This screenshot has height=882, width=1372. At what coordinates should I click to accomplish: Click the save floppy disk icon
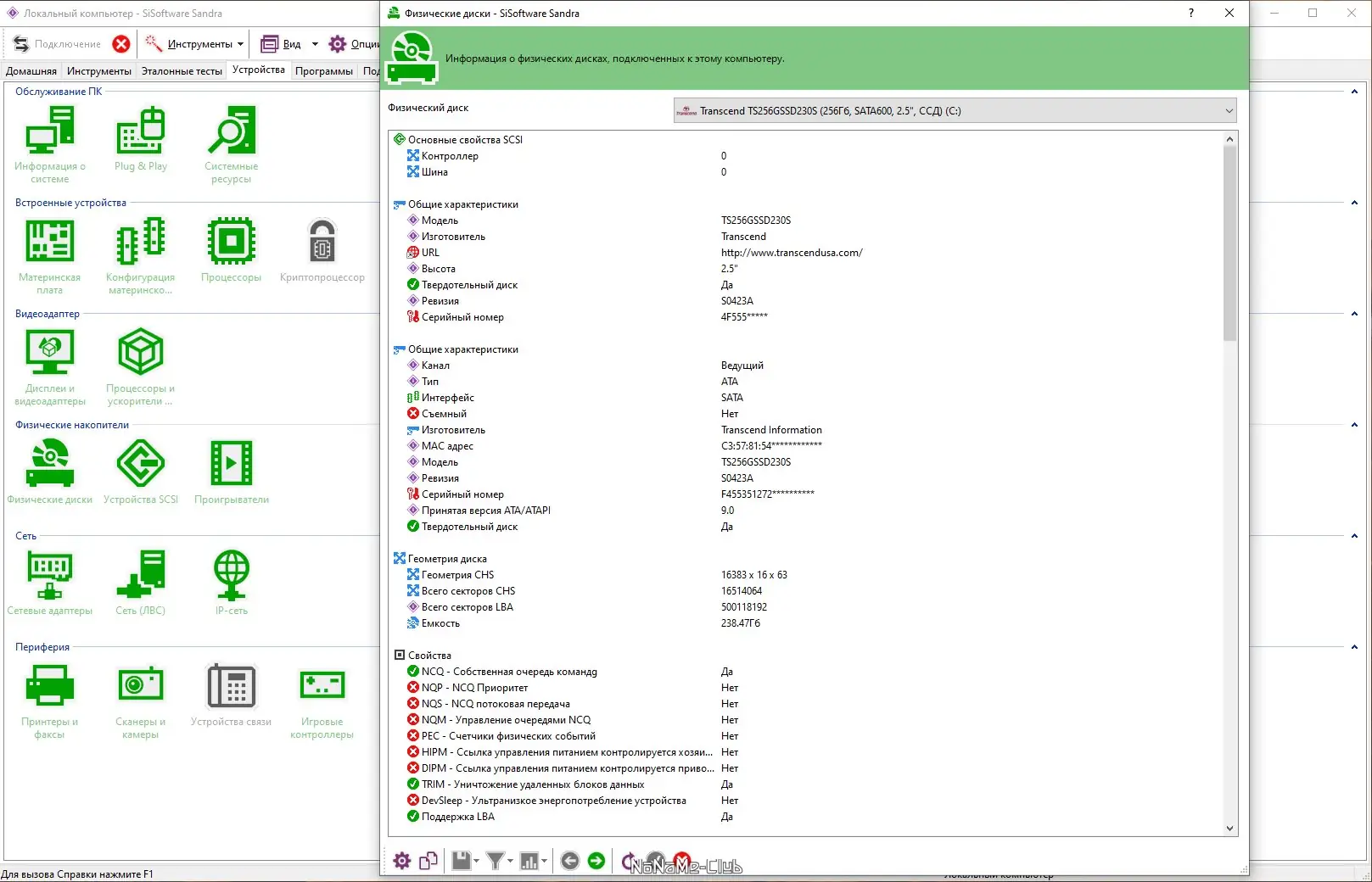pyautogui.click(x=461, y=861)
